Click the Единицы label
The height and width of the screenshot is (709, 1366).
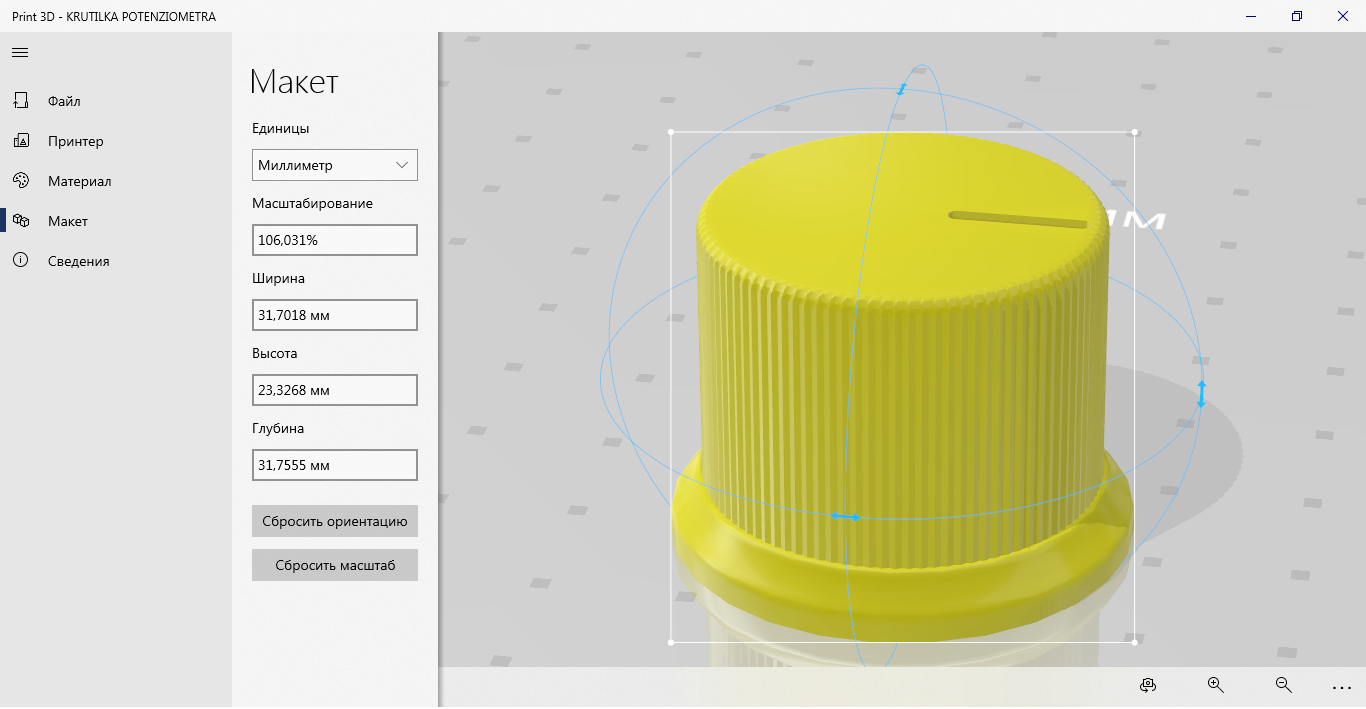(281, 128)
